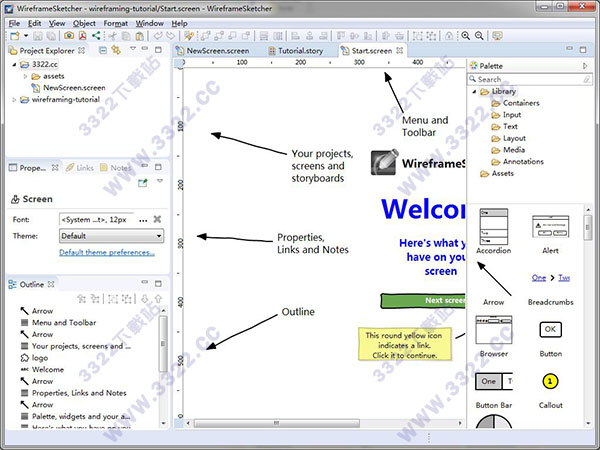Image resolution: width=600 pixels, height=450 pixels.
Task: Click the canvas horizontal scrollbar thumb
Action: [277, 423]
